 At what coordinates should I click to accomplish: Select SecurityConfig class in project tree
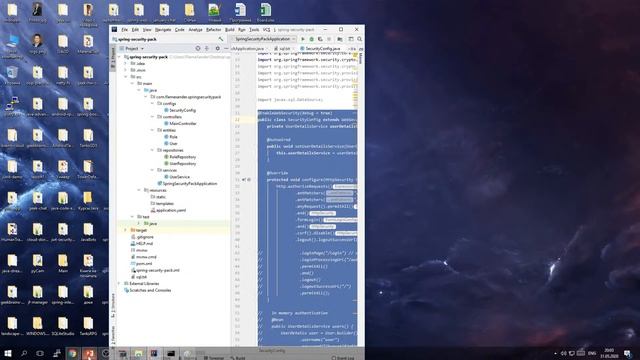[180, 110]
